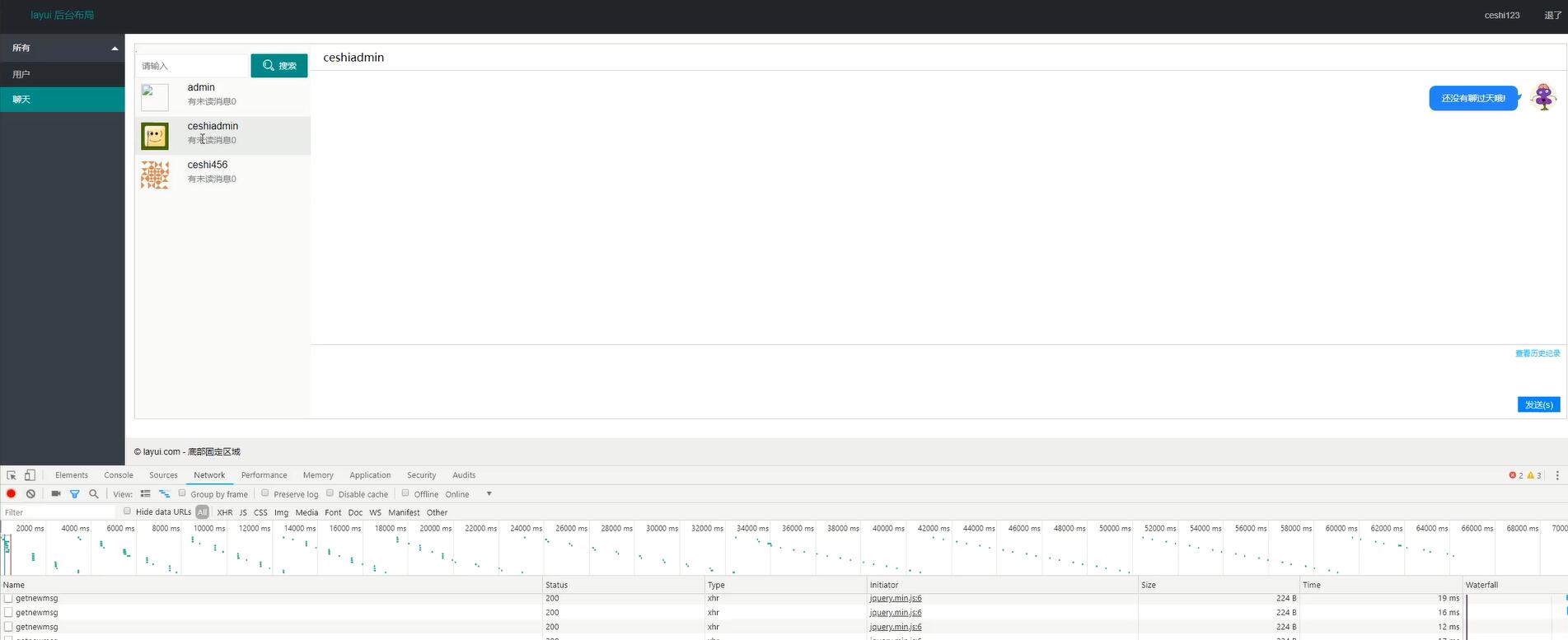Click the 搜索 search button

pyautogui.click(x=279, y=66)
